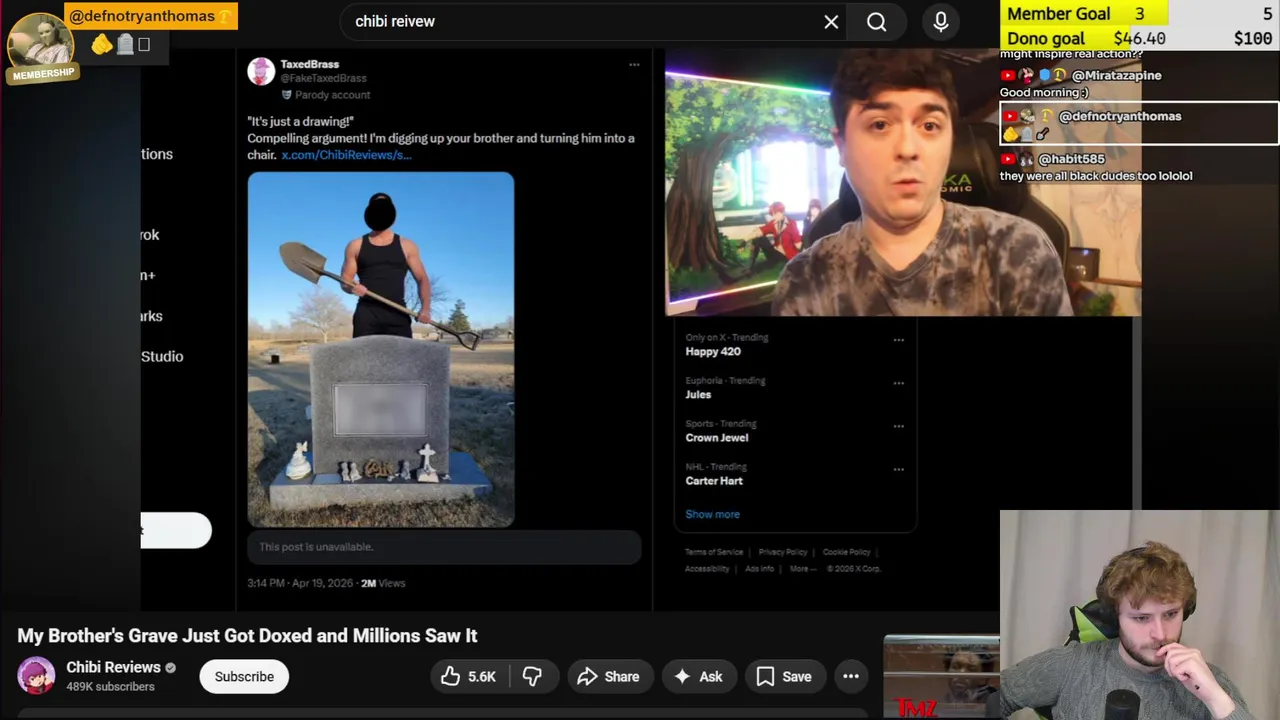Open Privacy Policy footer link
The image size is (1280, 720).
(x=783, y=552)
